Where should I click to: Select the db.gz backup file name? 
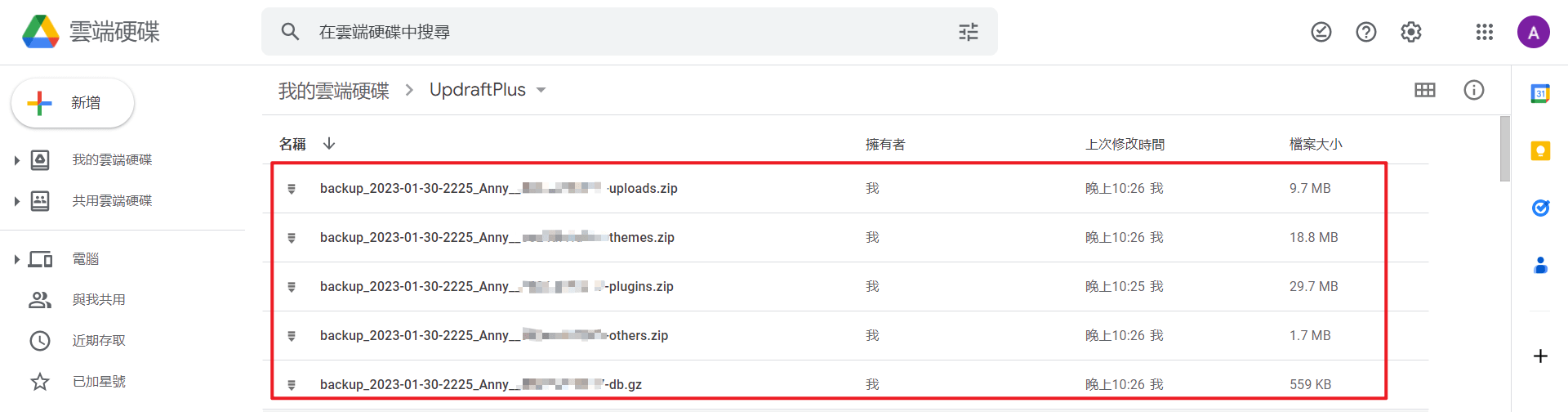pos(481,385)
